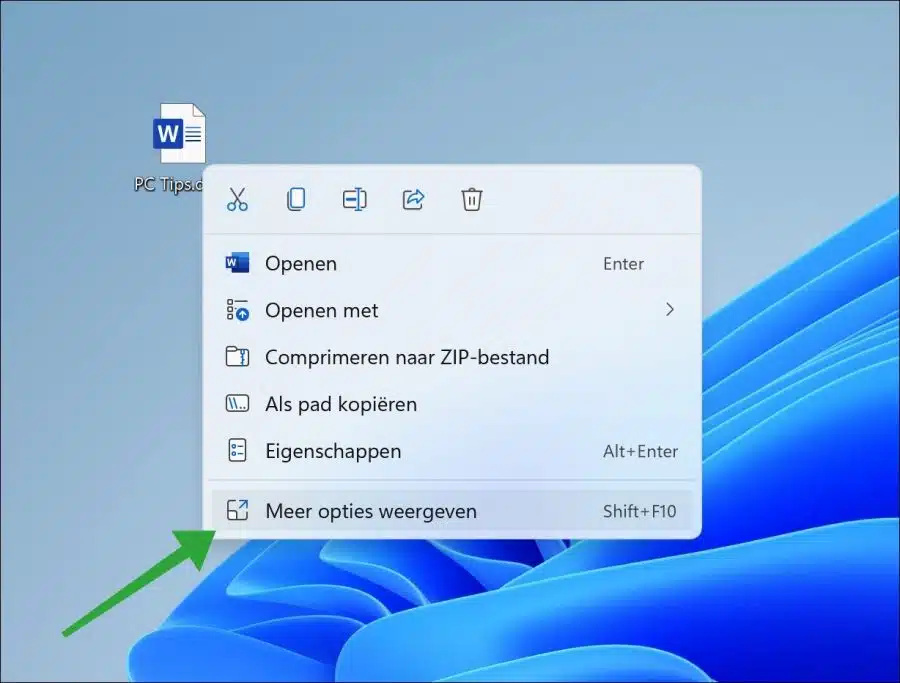The image size is (900, 683).
Task: Choose Comprimeren naar ZIP-bestand
Action: coord(452,357)
